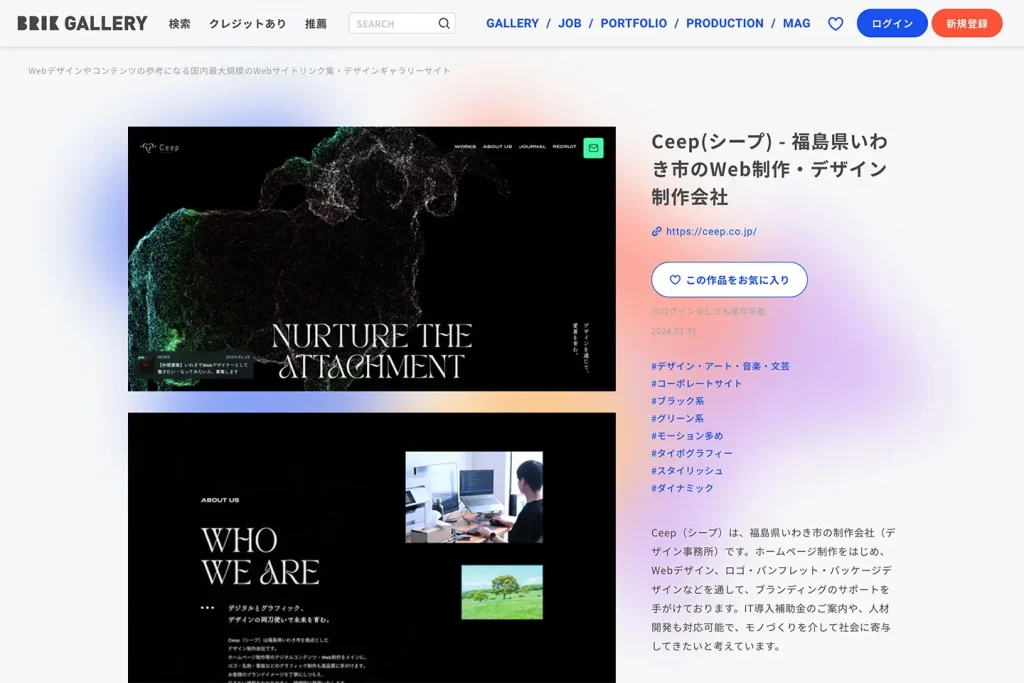Open the 推薦 menu item
Image resolution: width=1024 pixels, height=683 pixels.
pos(315,24)
